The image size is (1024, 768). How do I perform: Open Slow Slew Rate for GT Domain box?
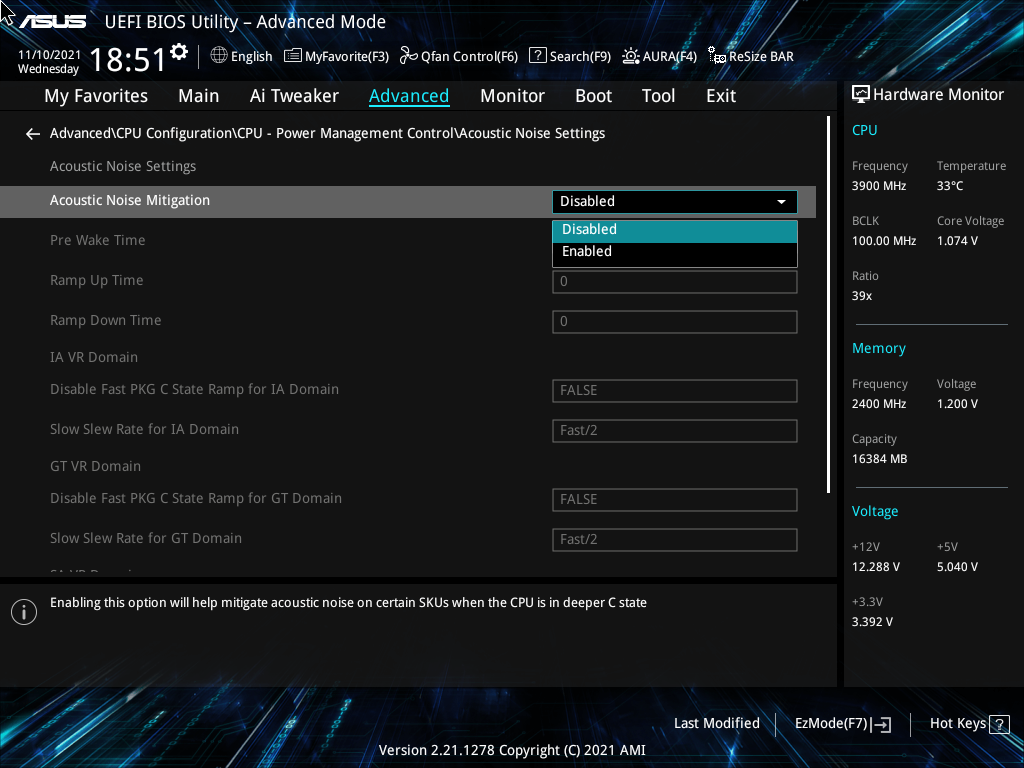(675, 539)
